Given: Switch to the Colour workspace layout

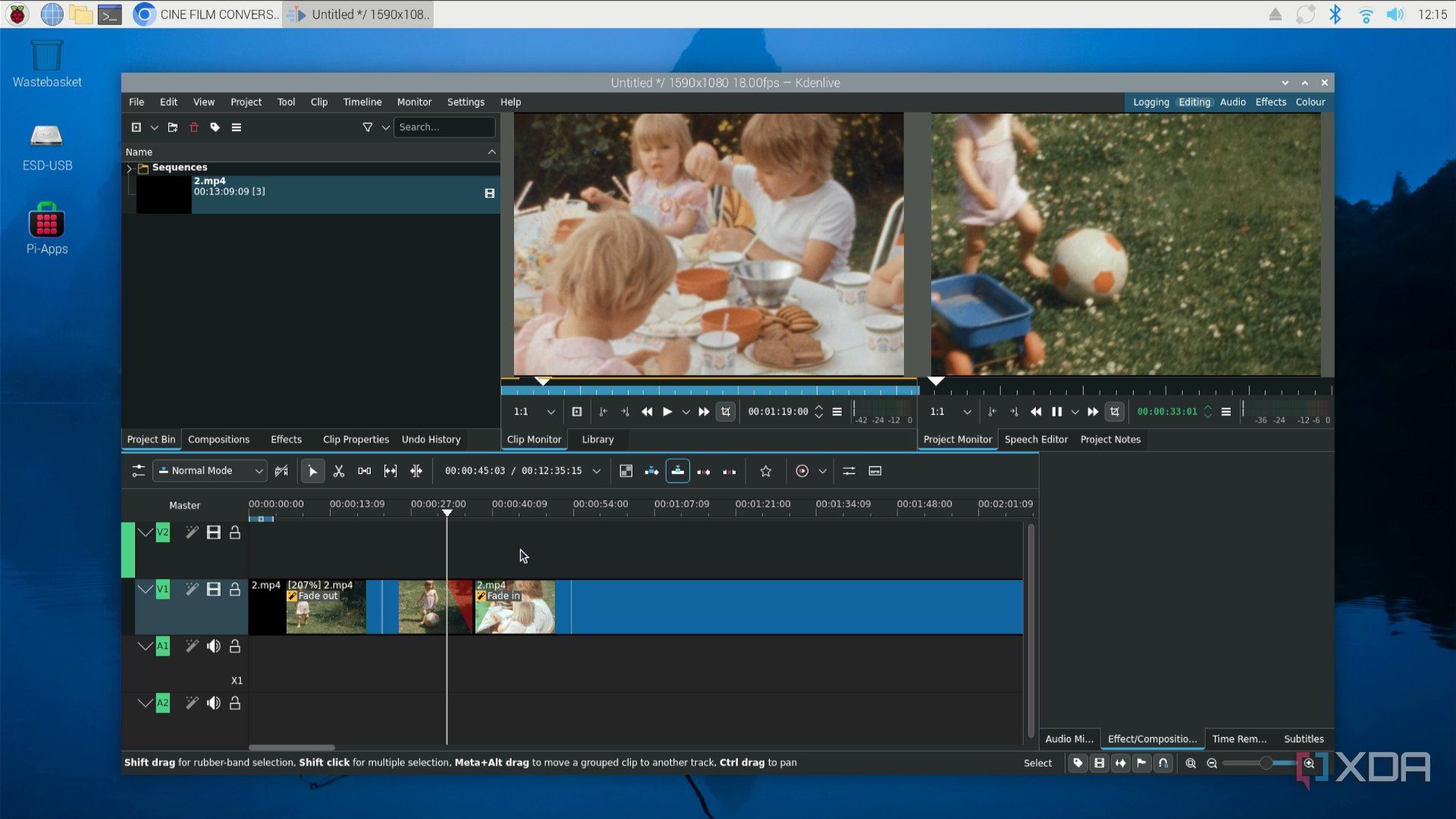Looking at the screenshot, I should [x=1310, y=102].
